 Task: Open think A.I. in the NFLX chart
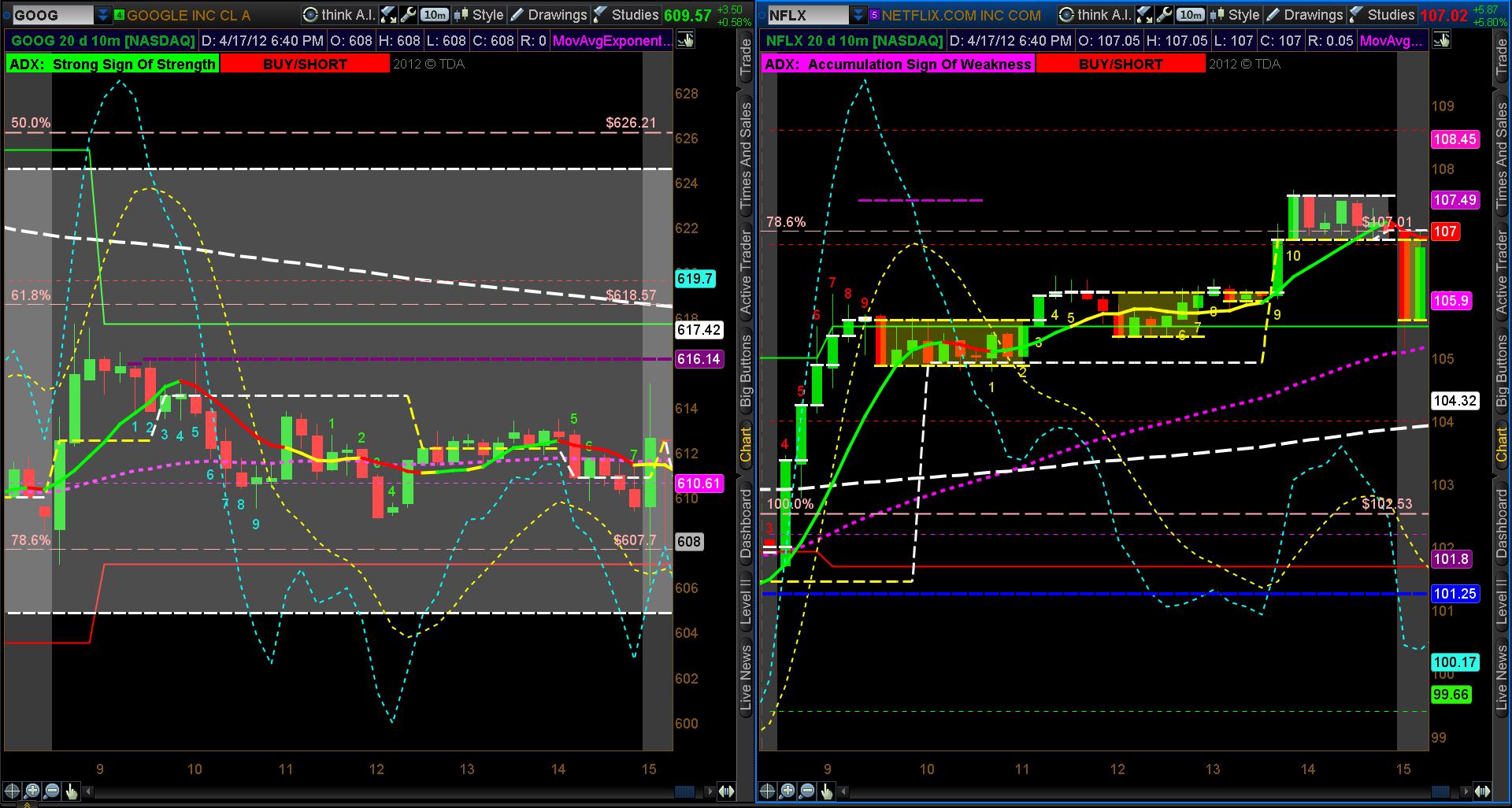pyautogui.click(x=1095, y=15)
